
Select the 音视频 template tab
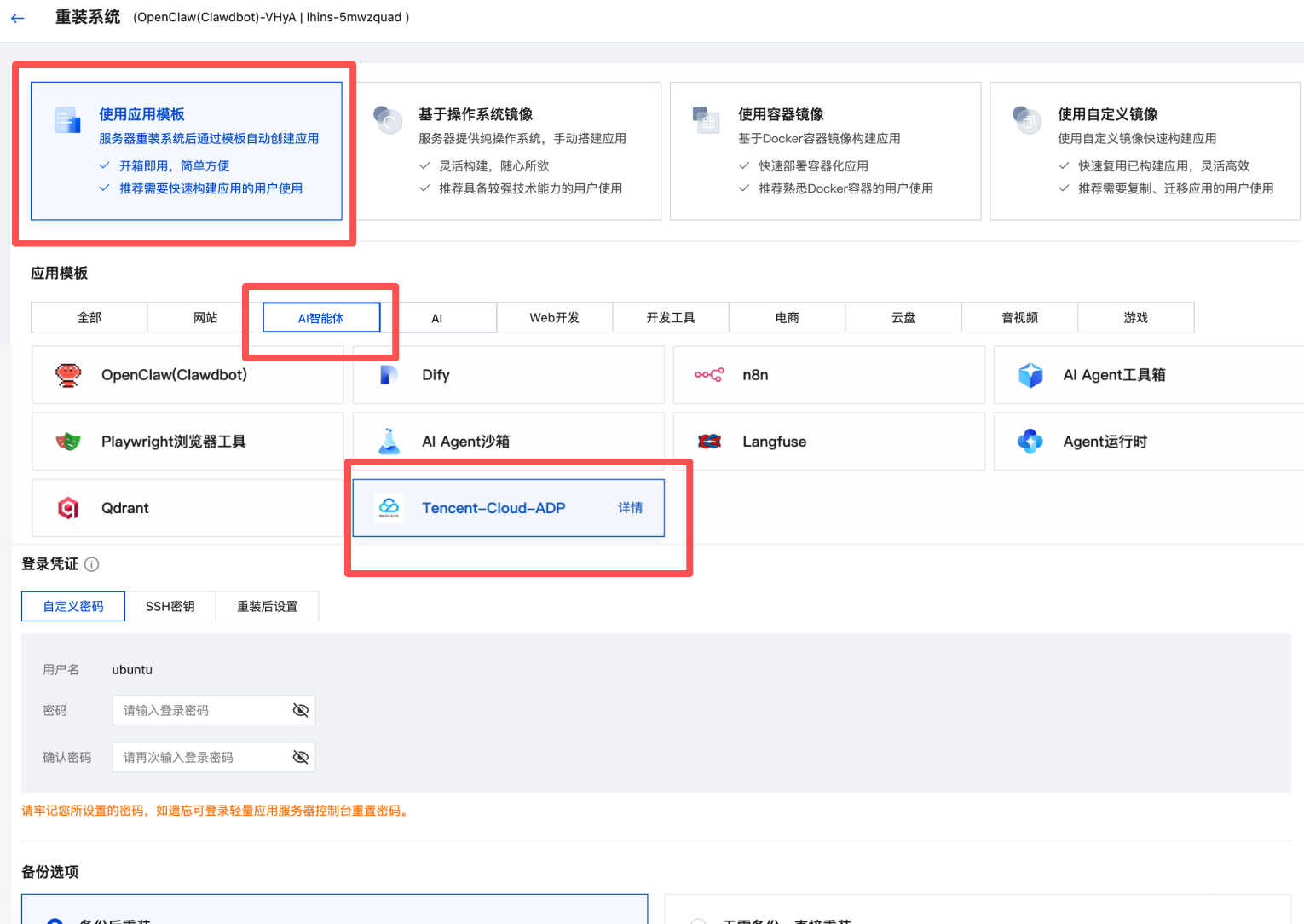1020,317
